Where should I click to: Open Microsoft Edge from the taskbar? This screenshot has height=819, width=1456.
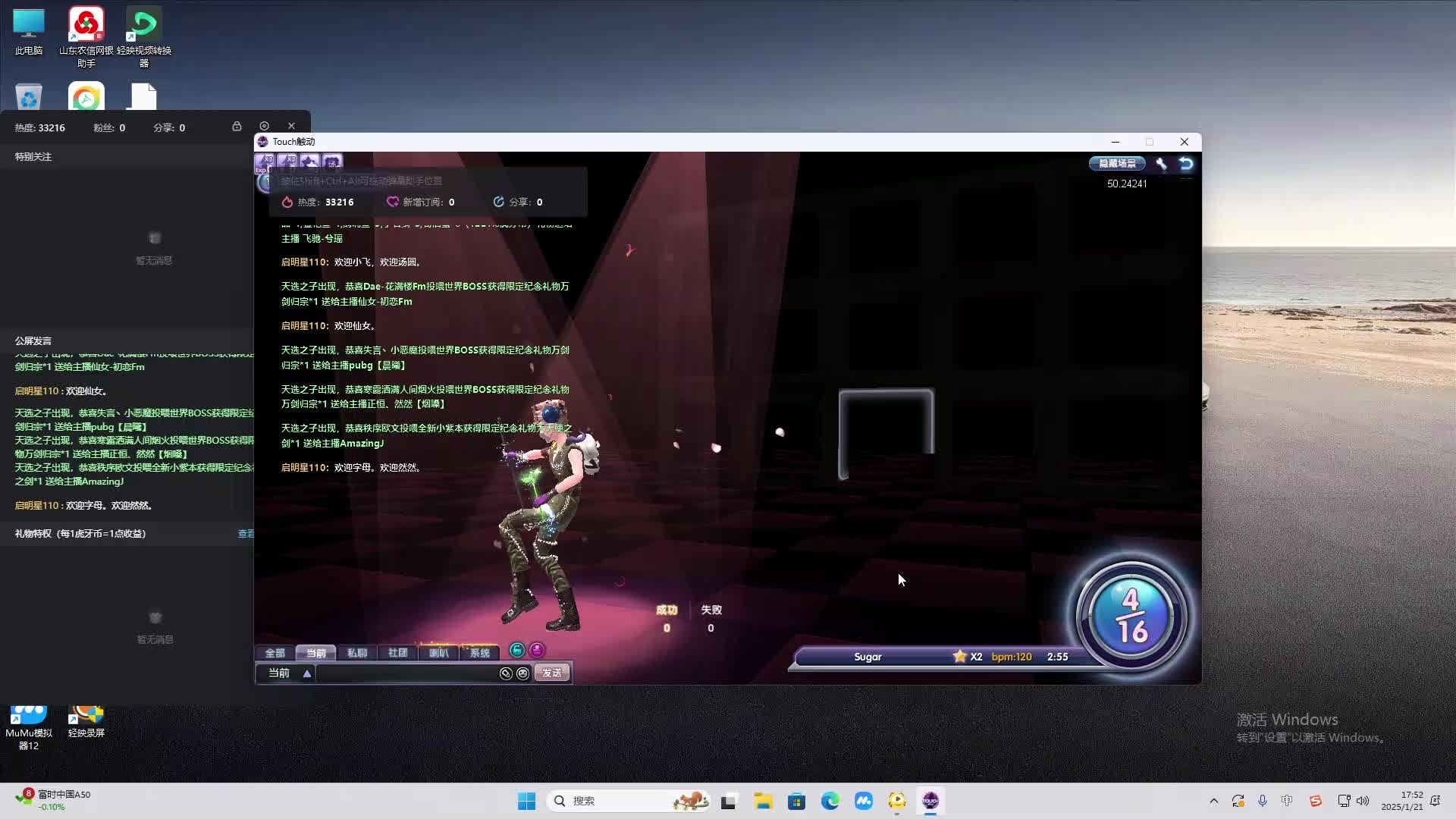830,801
